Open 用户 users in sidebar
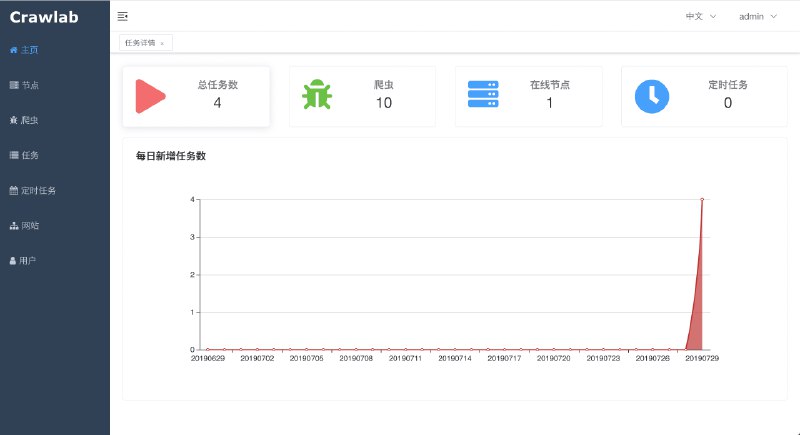 click(28, 260)
